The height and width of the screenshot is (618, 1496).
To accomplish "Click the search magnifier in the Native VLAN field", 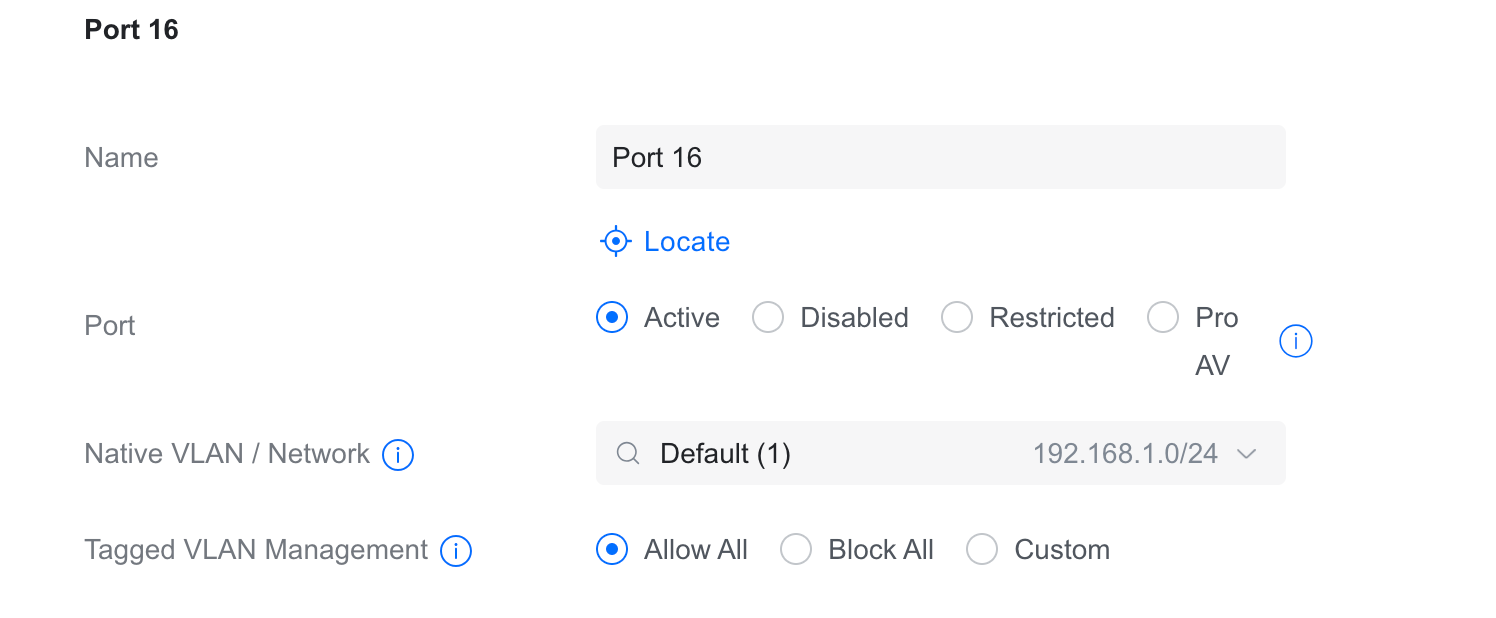I will (628, 454).
